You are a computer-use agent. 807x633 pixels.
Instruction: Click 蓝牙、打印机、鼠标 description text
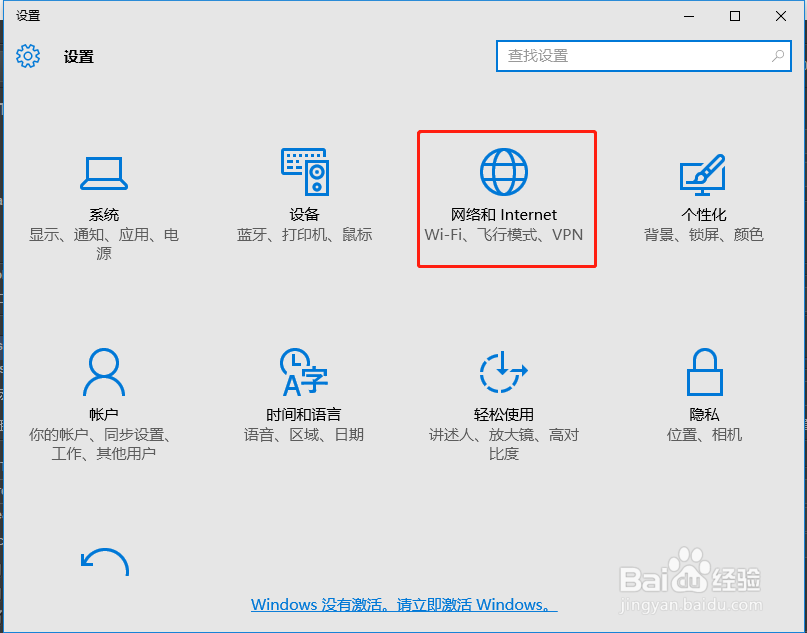[x=305, y=235]
